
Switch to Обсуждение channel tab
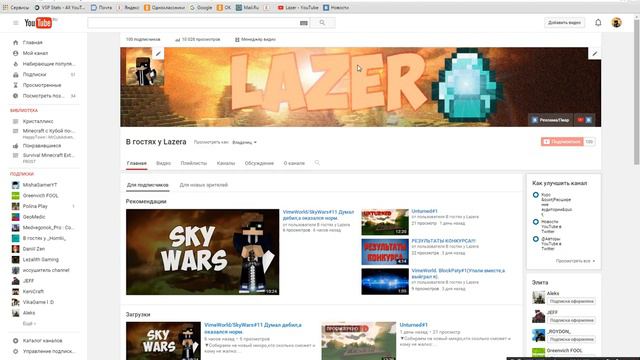(x=259, y=163)
